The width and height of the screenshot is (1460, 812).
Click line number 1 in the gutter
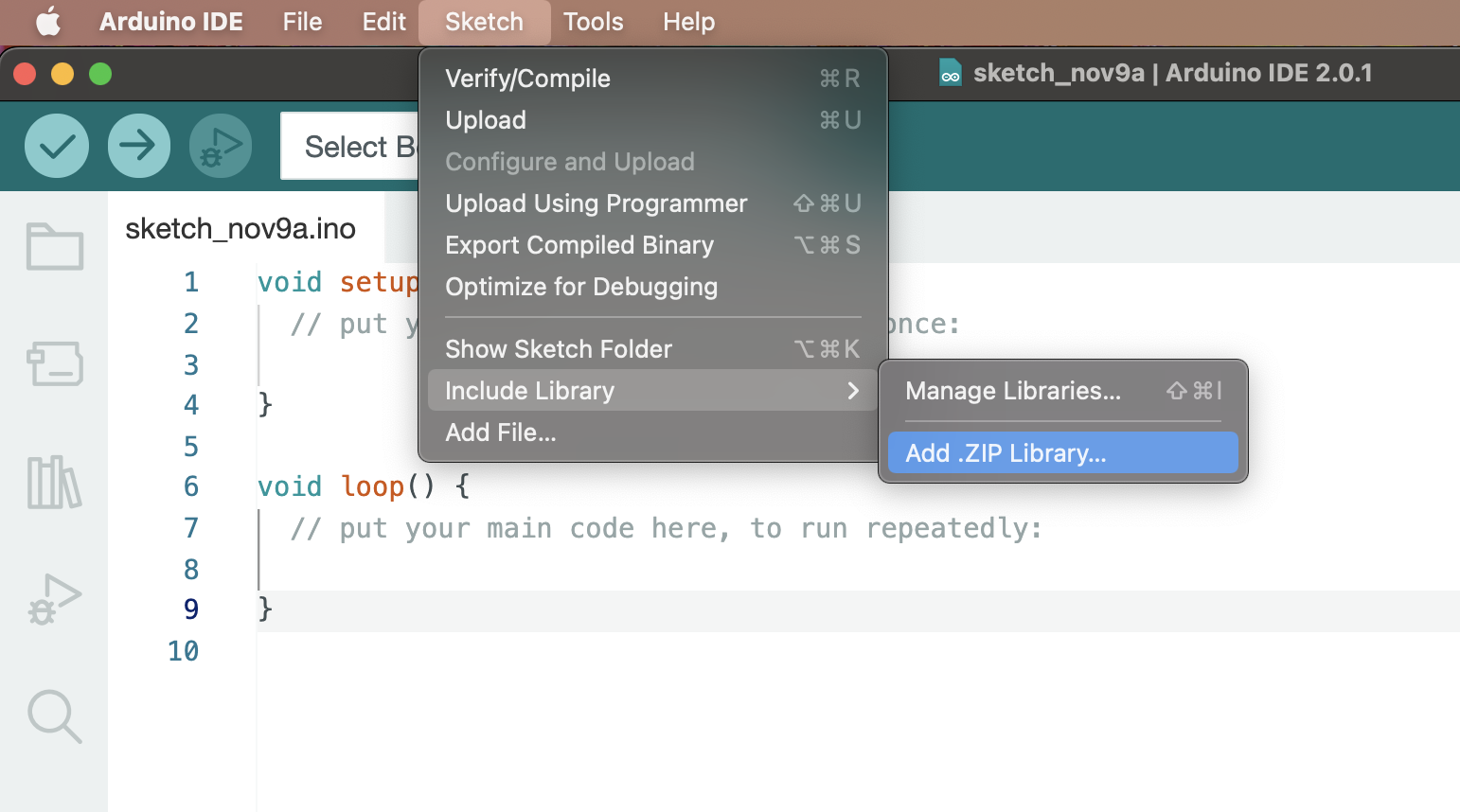(191, 282)
